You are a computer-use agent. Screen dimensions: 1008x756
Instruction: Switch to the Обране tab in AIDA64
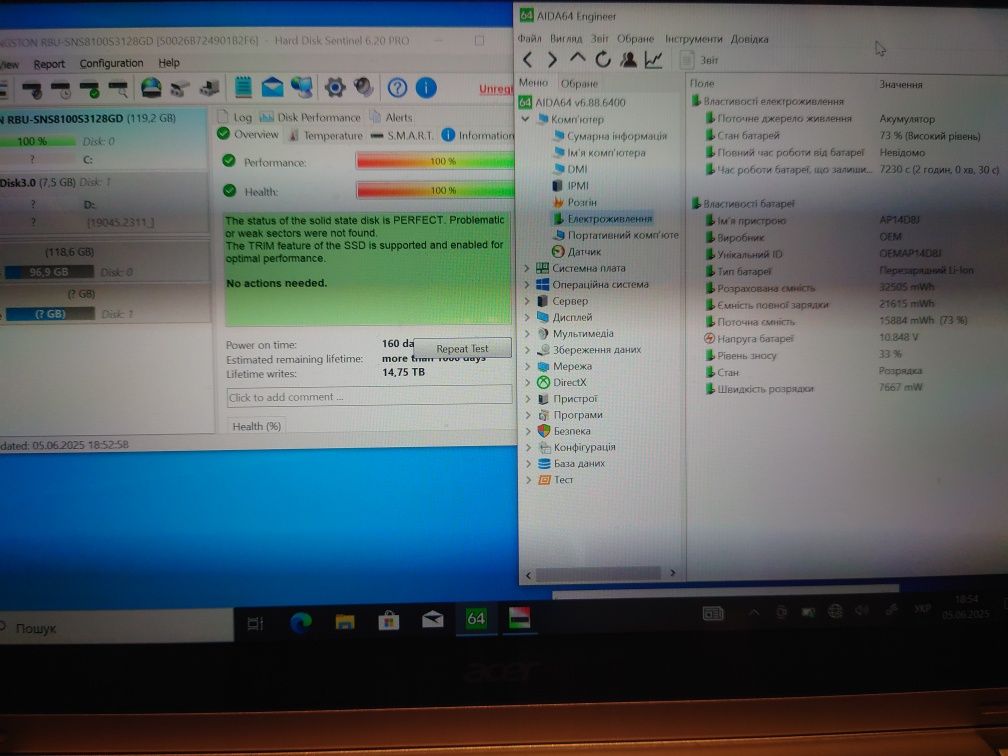(579, 84)
